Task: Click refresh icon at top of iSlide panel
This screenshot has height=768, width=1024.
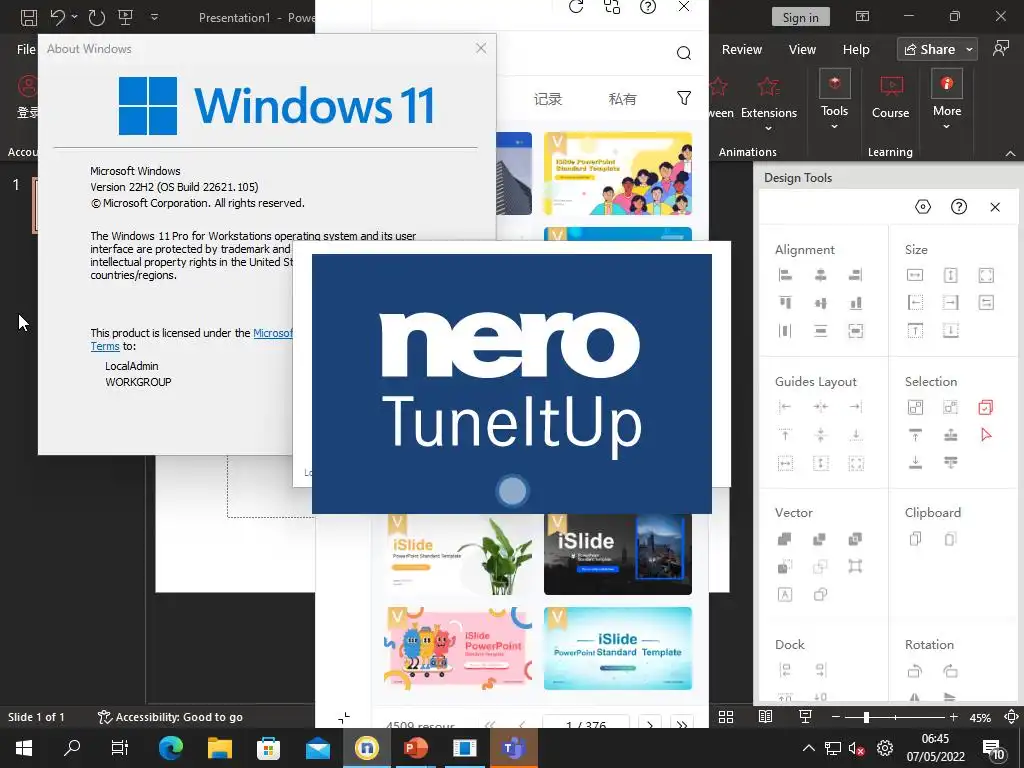Action: (x=576, y=7)
